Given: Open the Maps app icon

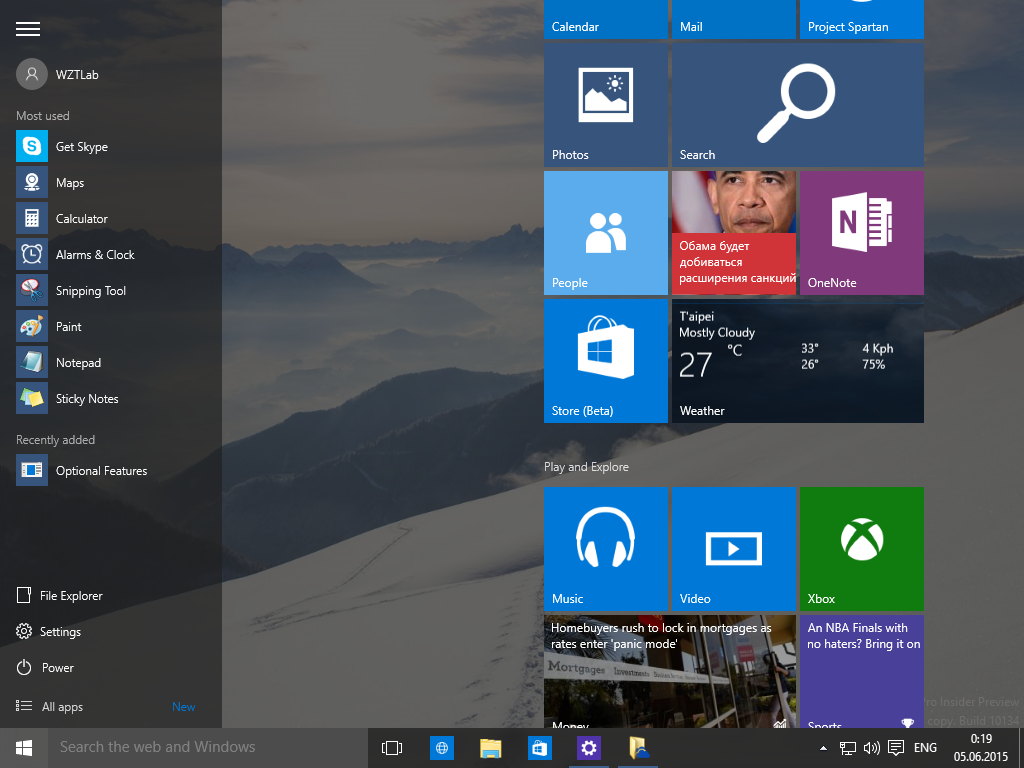Looking at the screenshot, I should click(32, 182).
